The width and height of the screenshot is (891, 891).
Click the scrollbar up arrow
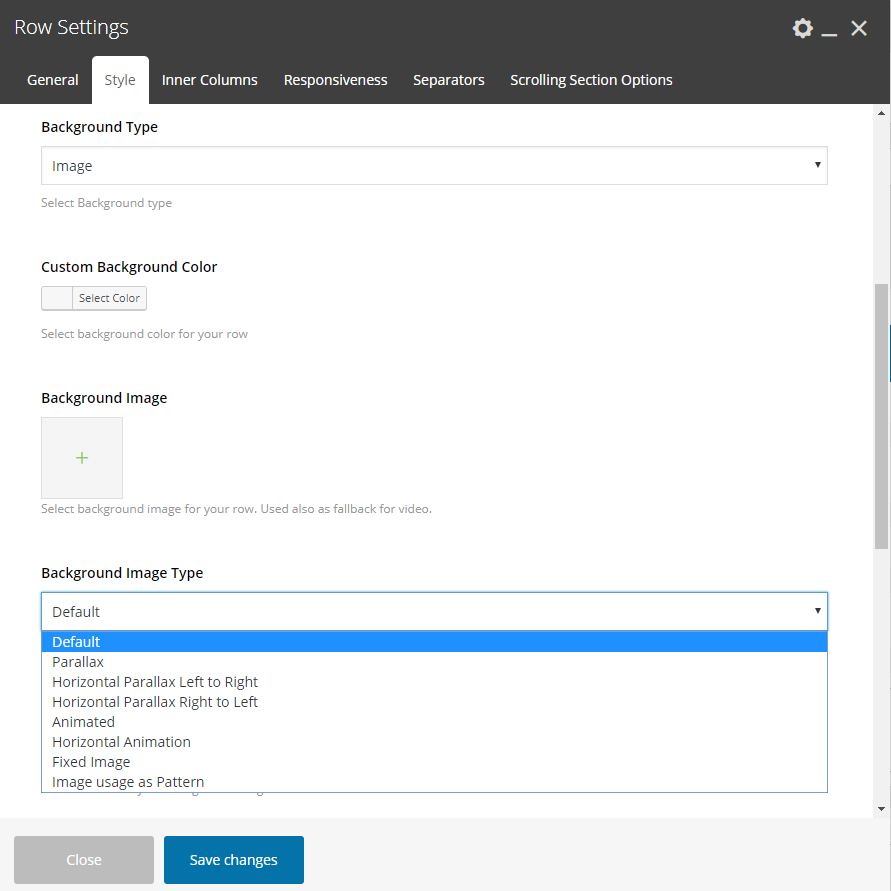tap(881, 114)
